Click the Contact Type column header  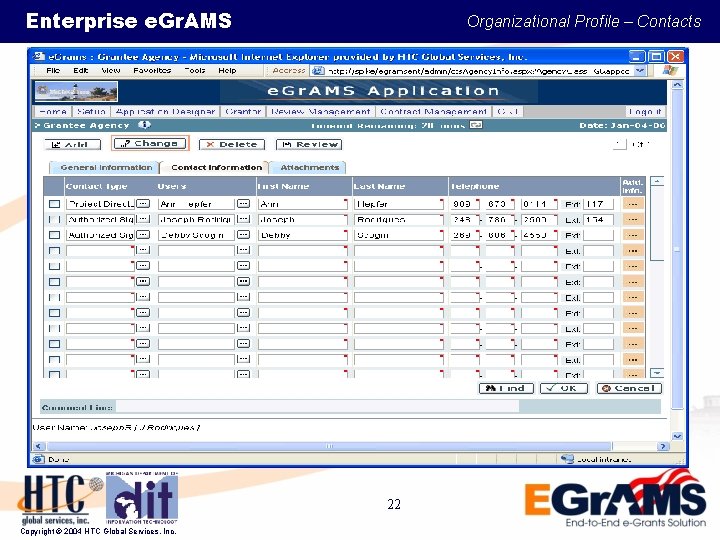coord(96,186)
